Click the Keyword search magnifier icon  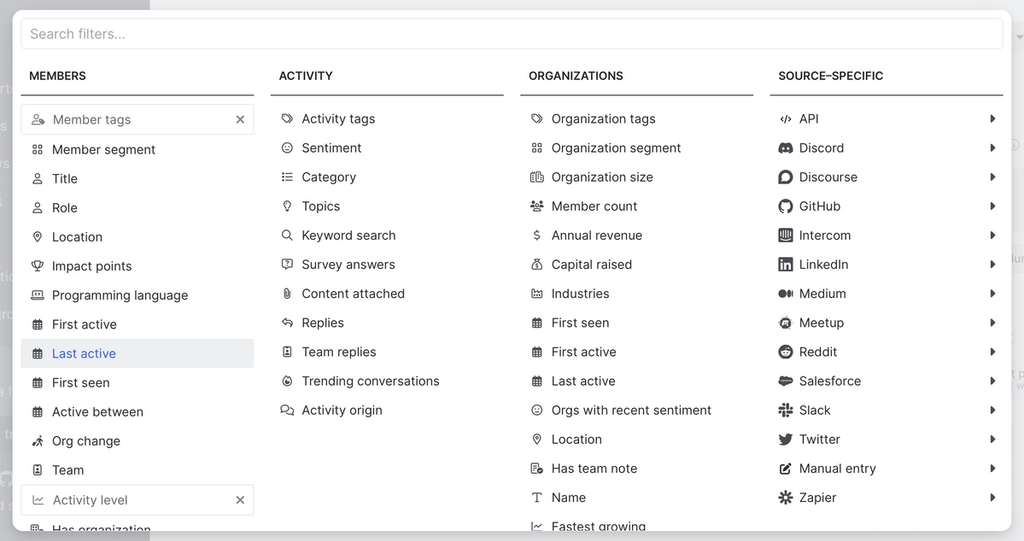(x=287, y=235)
